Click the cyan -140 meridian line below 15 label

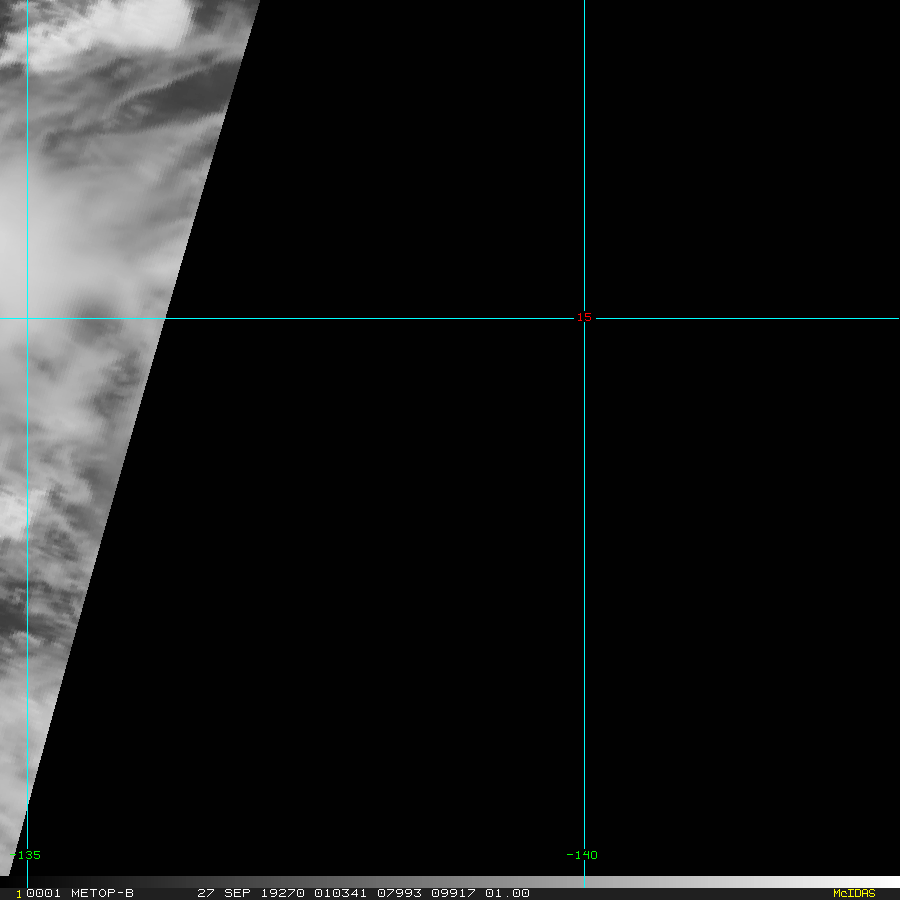pos(584,574)
